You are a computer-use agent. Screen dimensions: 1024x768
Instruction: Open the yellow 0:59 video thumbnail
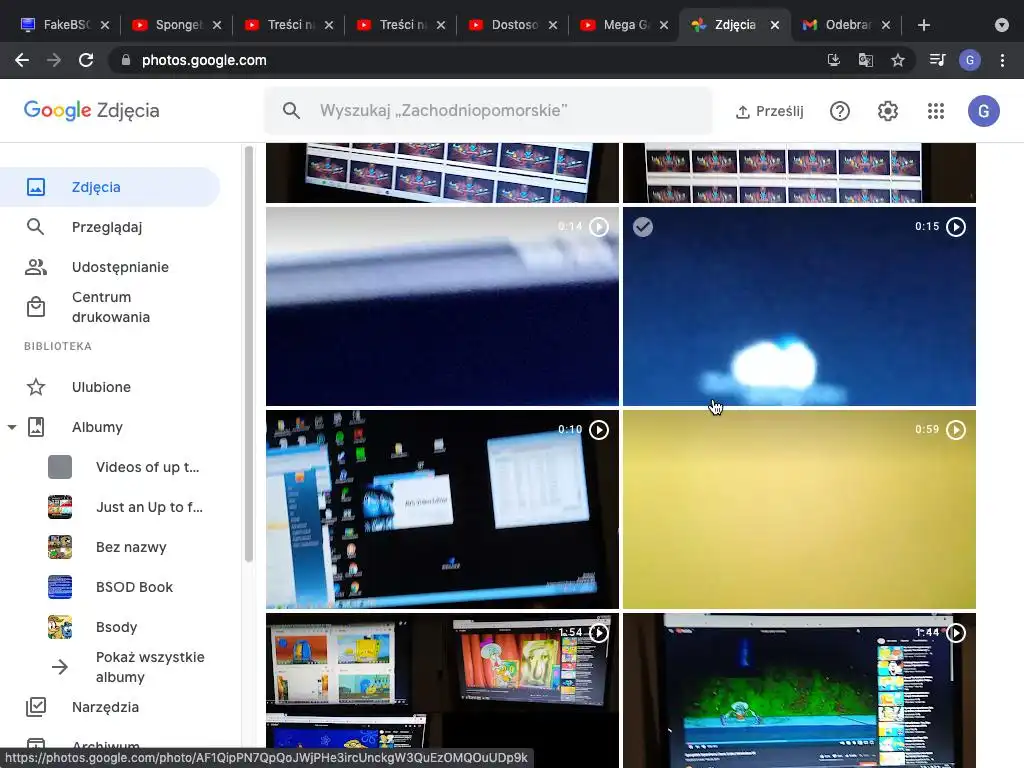point(799,509)
